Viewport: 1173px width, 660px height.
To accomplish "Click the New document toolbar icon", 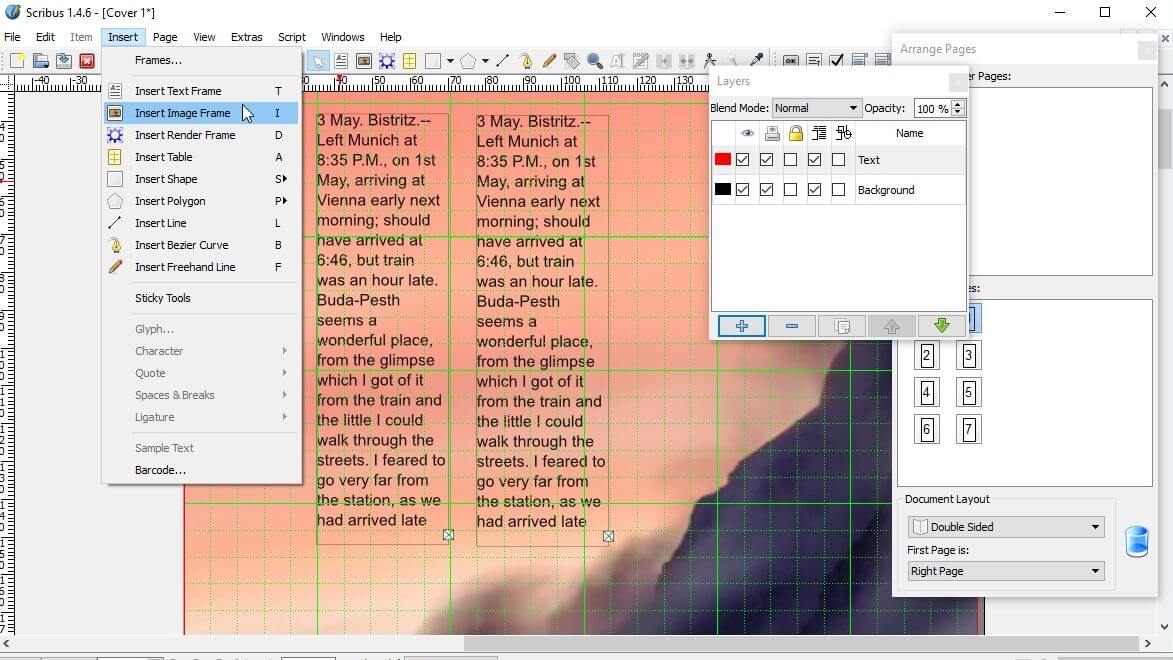I will click(x=17, y=61).
